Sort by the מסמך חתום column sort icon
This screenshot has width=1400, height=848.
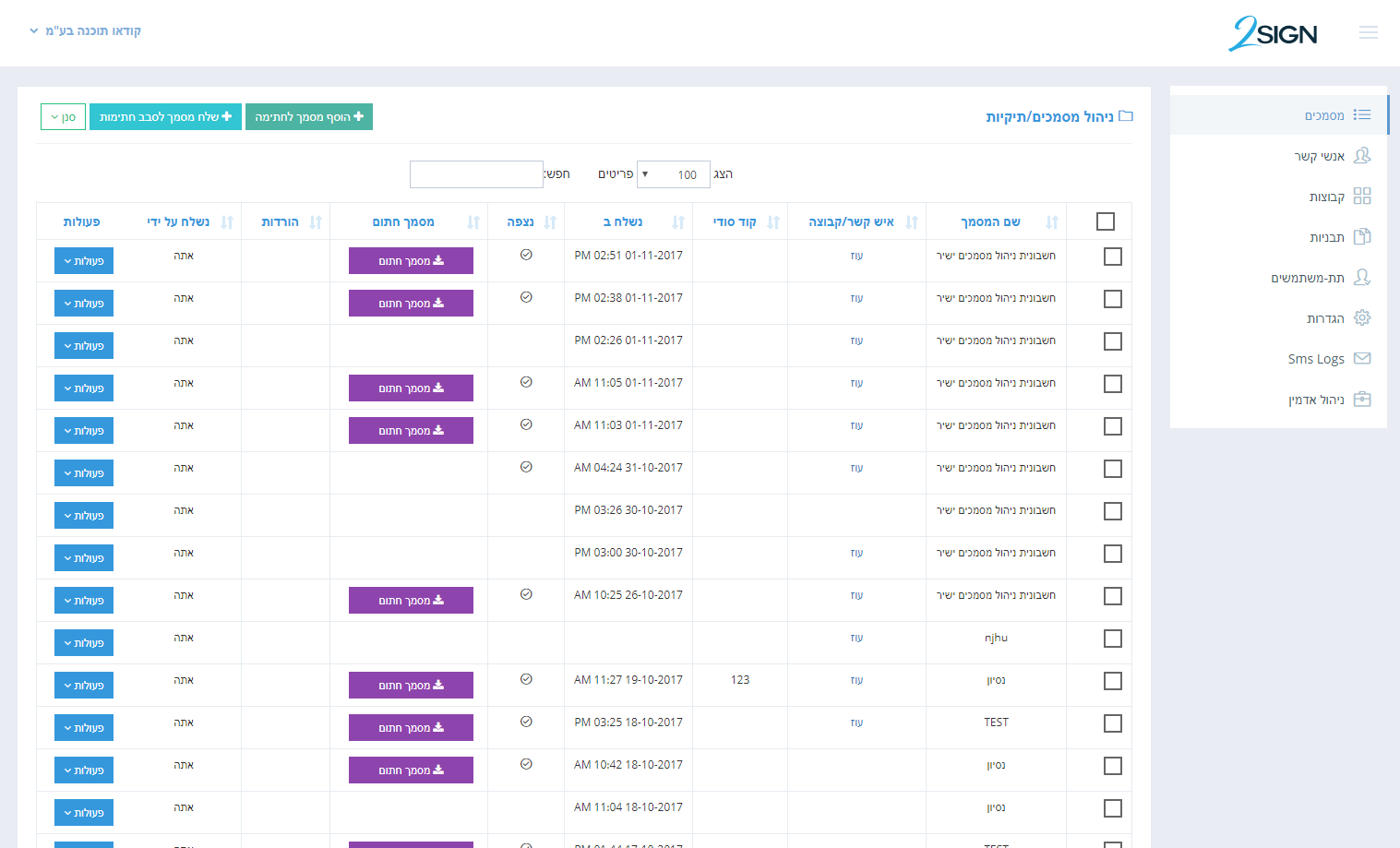[x=473, y=222]
